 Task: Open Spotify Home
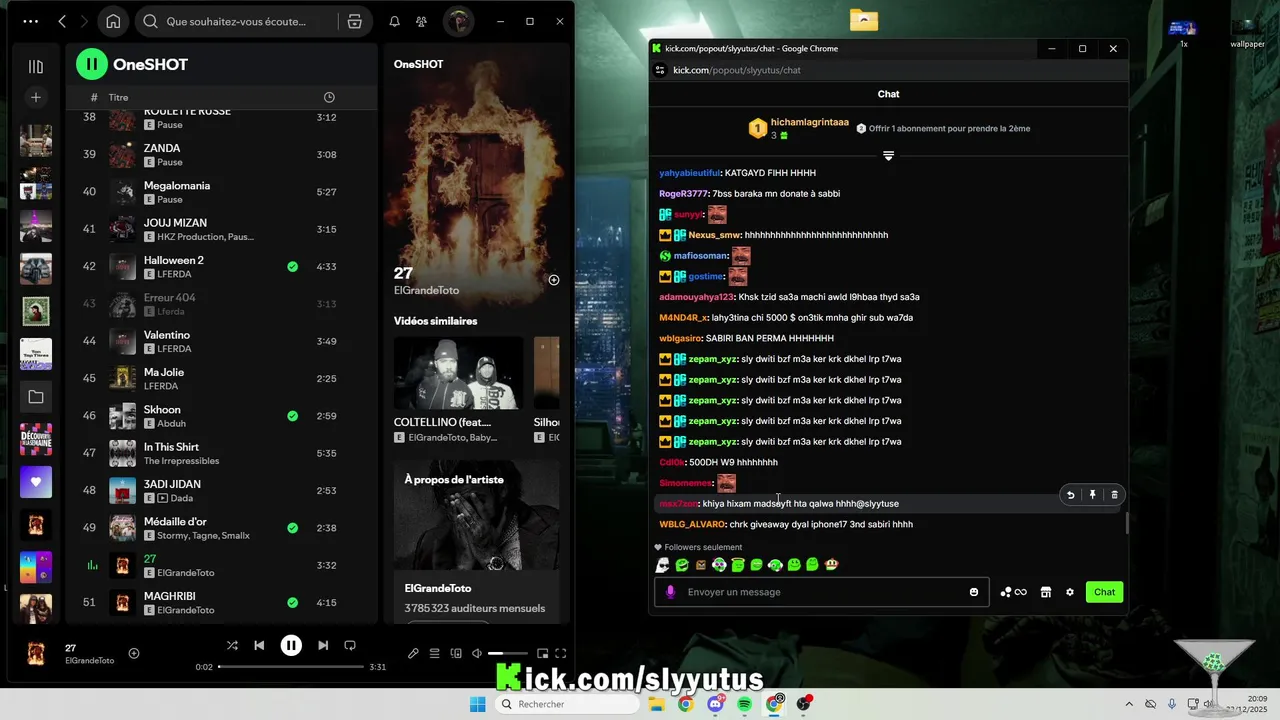[113, 21]
